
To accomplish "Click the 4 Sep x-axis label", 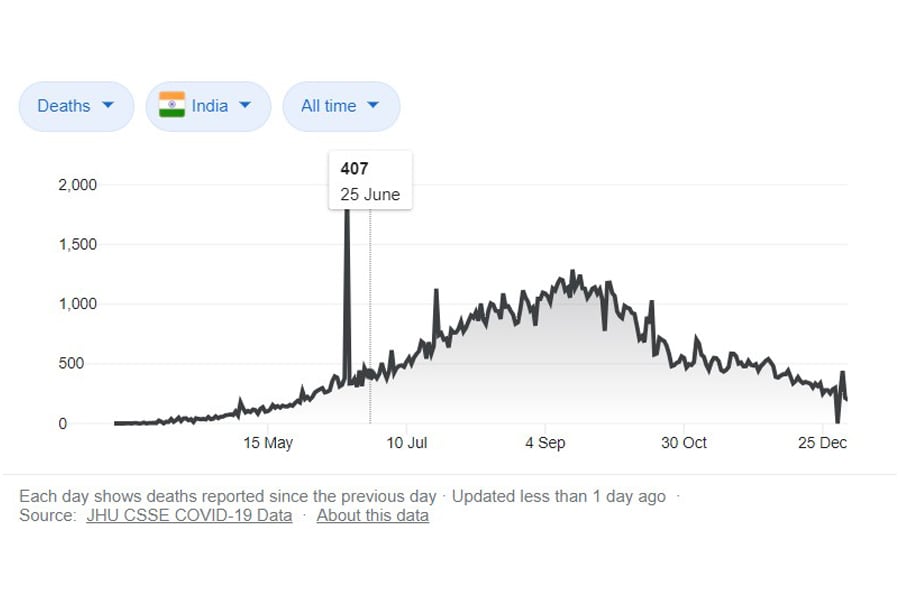I will [545, 443].
